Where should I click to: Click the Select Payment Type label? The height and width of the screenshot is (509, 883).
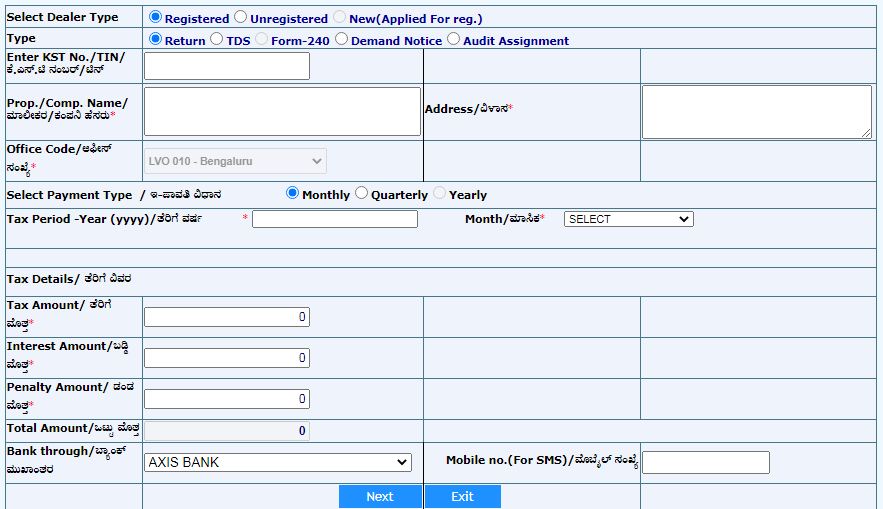coord(114,195)
